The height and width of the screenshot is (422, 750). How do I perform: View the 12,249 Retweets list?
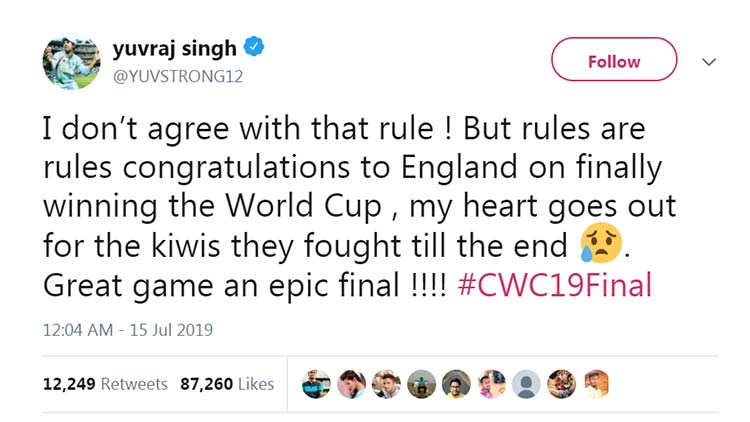(105, 384)
